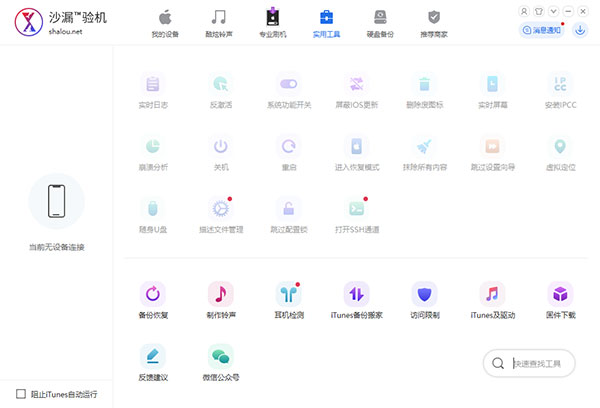Select the 实用工具 tab
Screen dimensions: 600x408
[326, 24]
